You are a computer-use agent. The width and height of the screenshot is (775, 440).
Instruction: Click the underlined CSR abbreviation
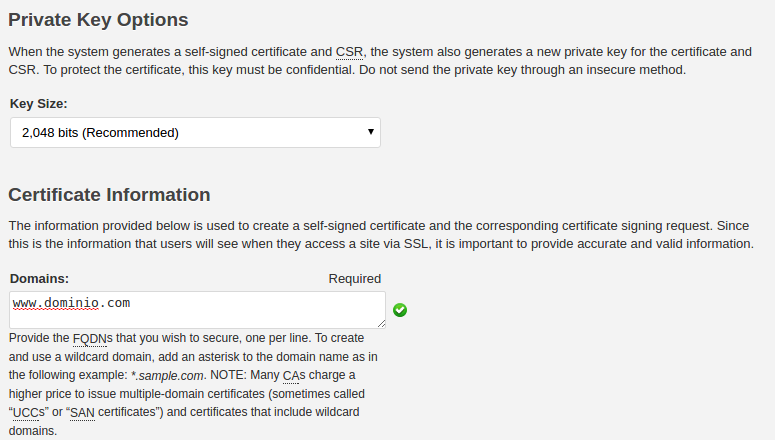[349, 52]
